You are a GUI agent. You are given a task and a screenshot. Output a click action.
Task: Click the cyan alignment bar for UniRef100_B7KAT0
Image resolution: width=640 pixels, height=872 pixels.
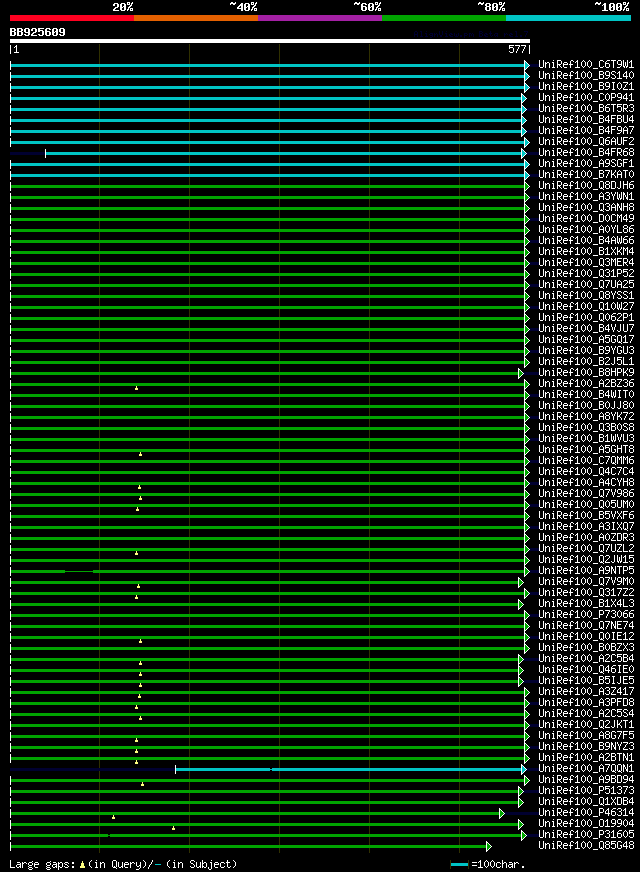[267, 175]
